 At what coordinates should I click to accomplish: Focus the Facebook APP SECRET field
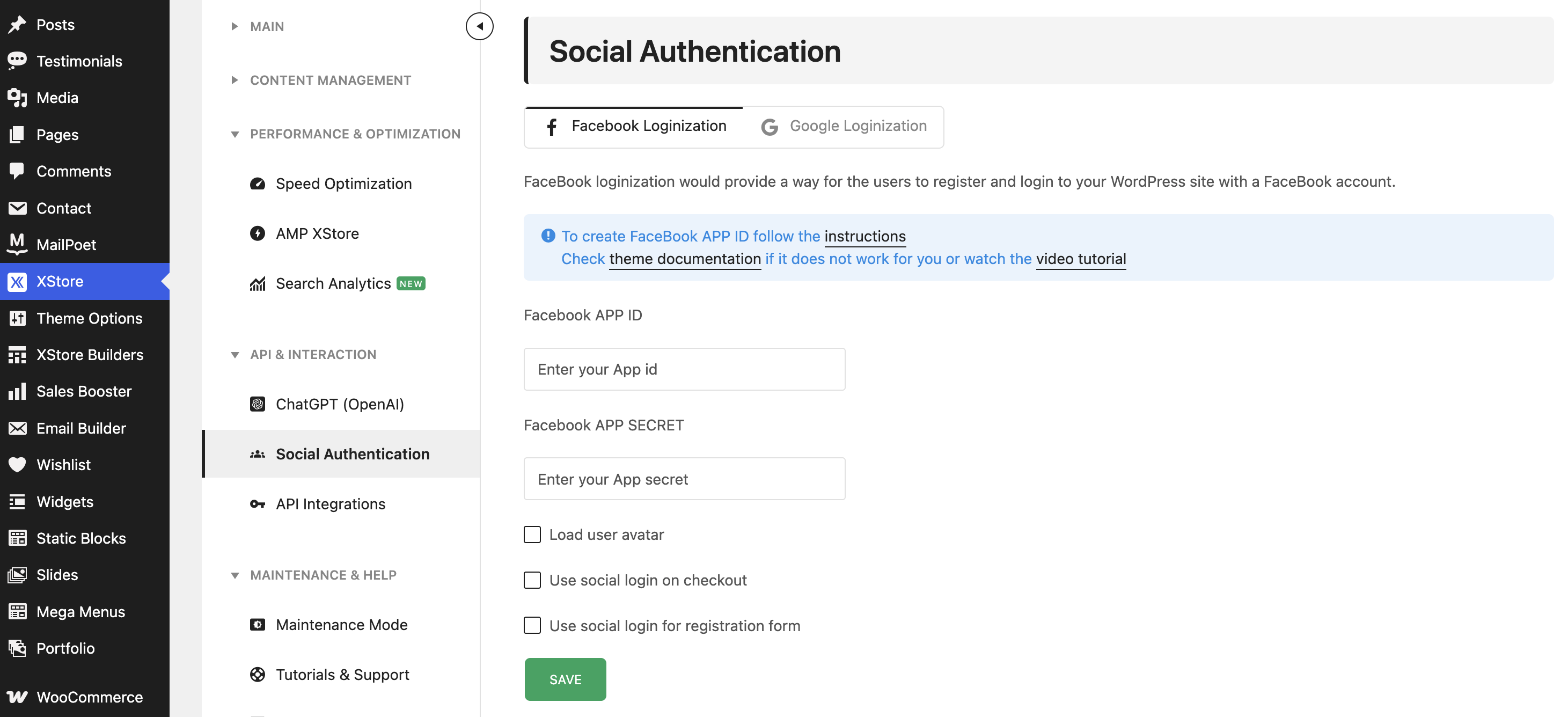684,479
